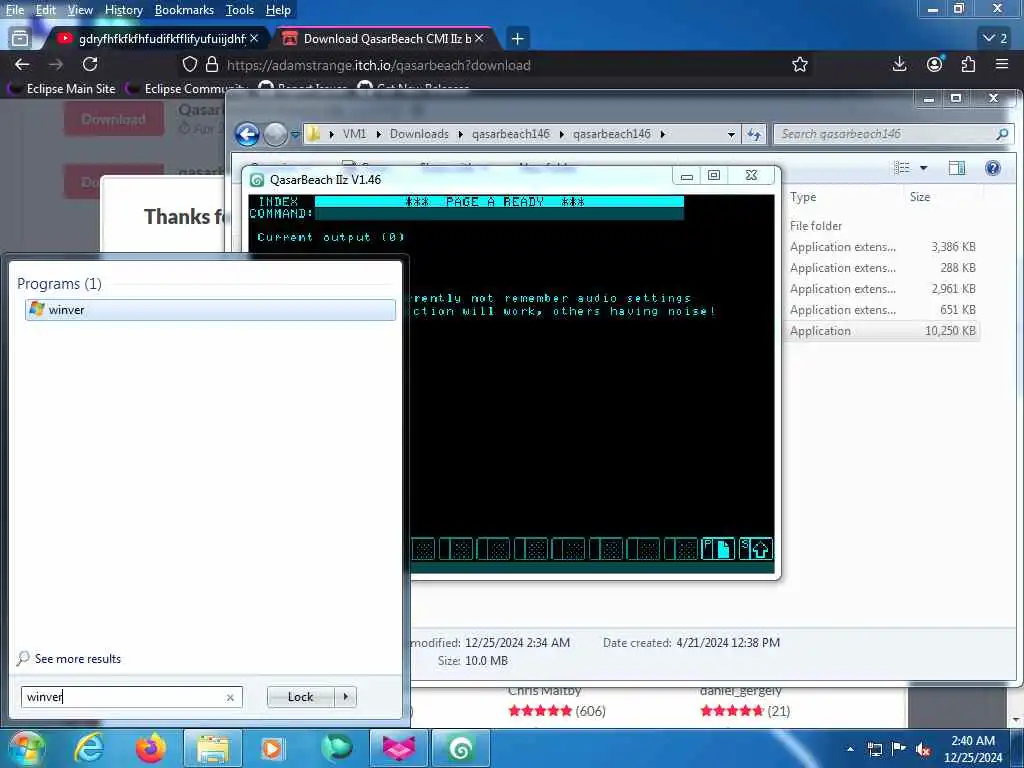Image resolution: width=1024 pixels, height=768 pixels.
Task: Expand the arrow next to Lock
Action: [x=345, y=697]
